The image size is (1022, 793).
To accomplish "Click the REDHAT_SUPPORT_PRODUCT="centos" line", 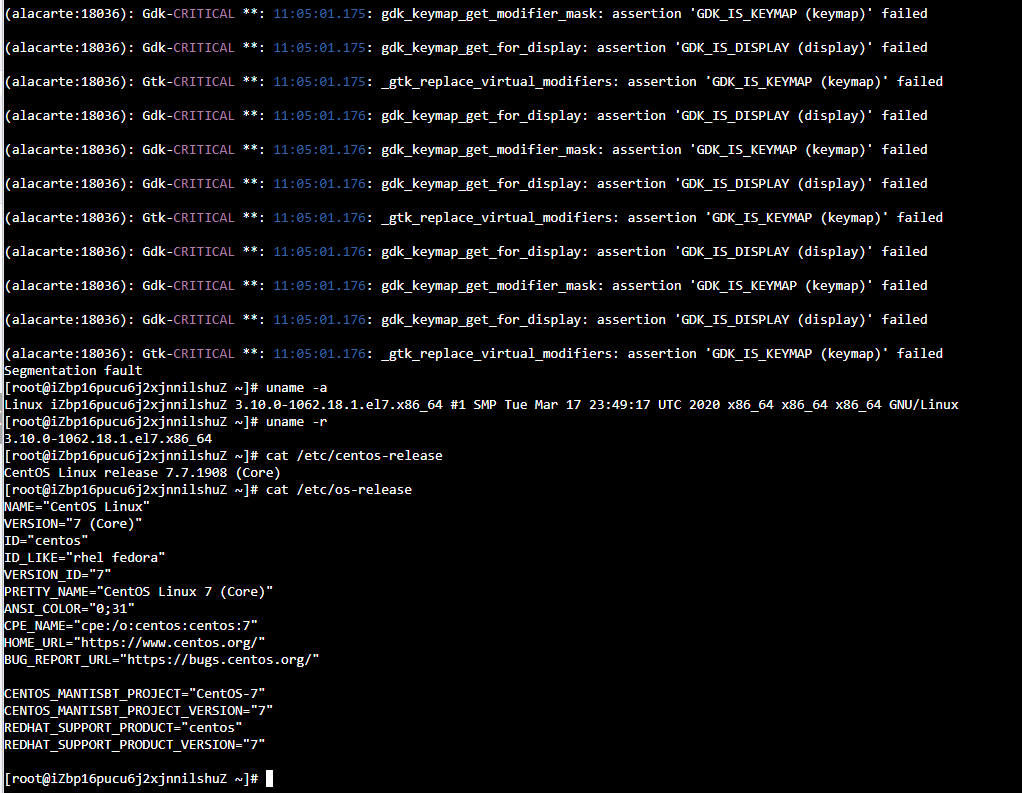I will [x=123, y=727].
